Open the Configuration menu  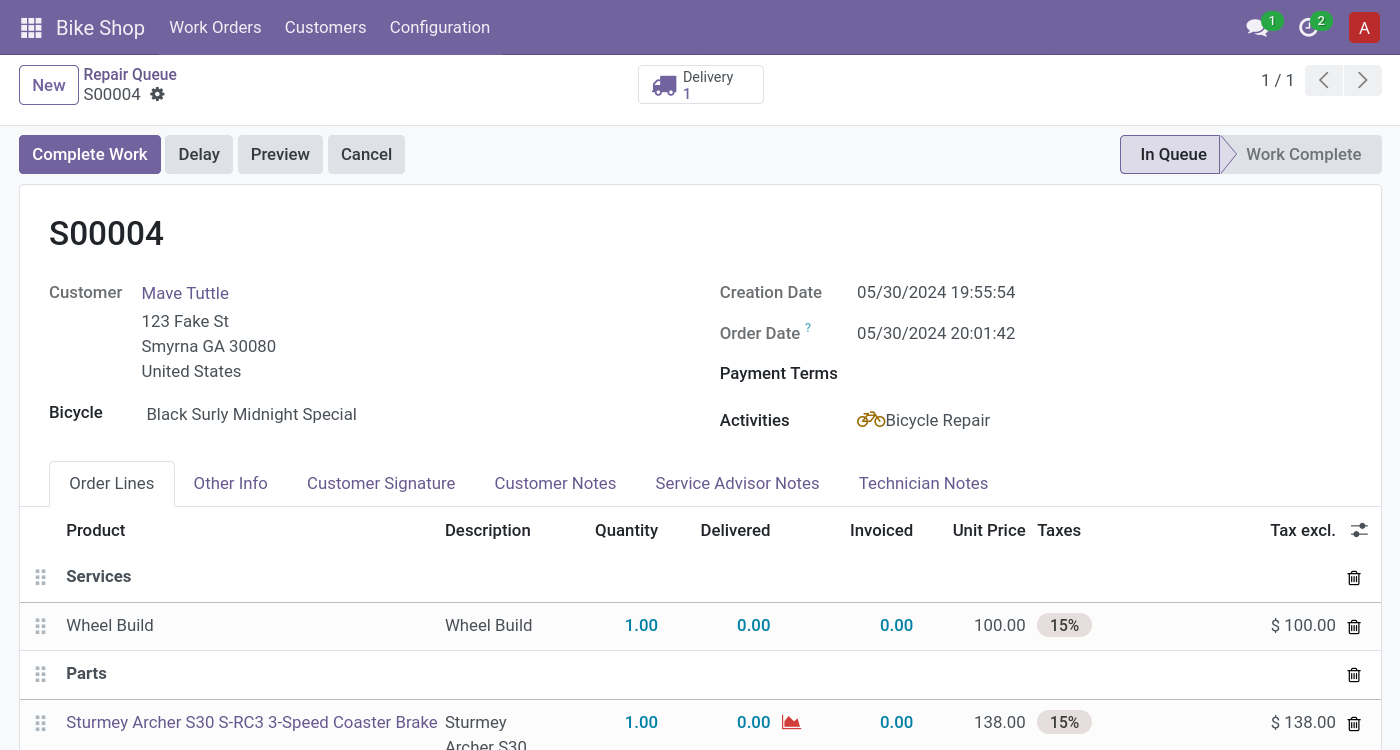tap(439, 28)
